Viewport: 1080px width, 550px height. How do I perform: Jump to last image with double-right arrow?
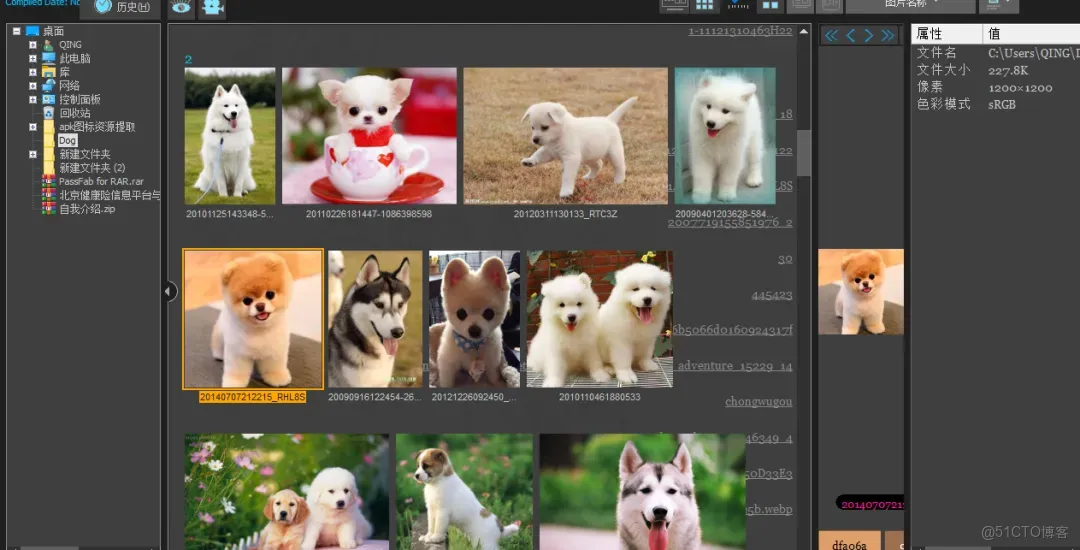(x=887, y=36)
